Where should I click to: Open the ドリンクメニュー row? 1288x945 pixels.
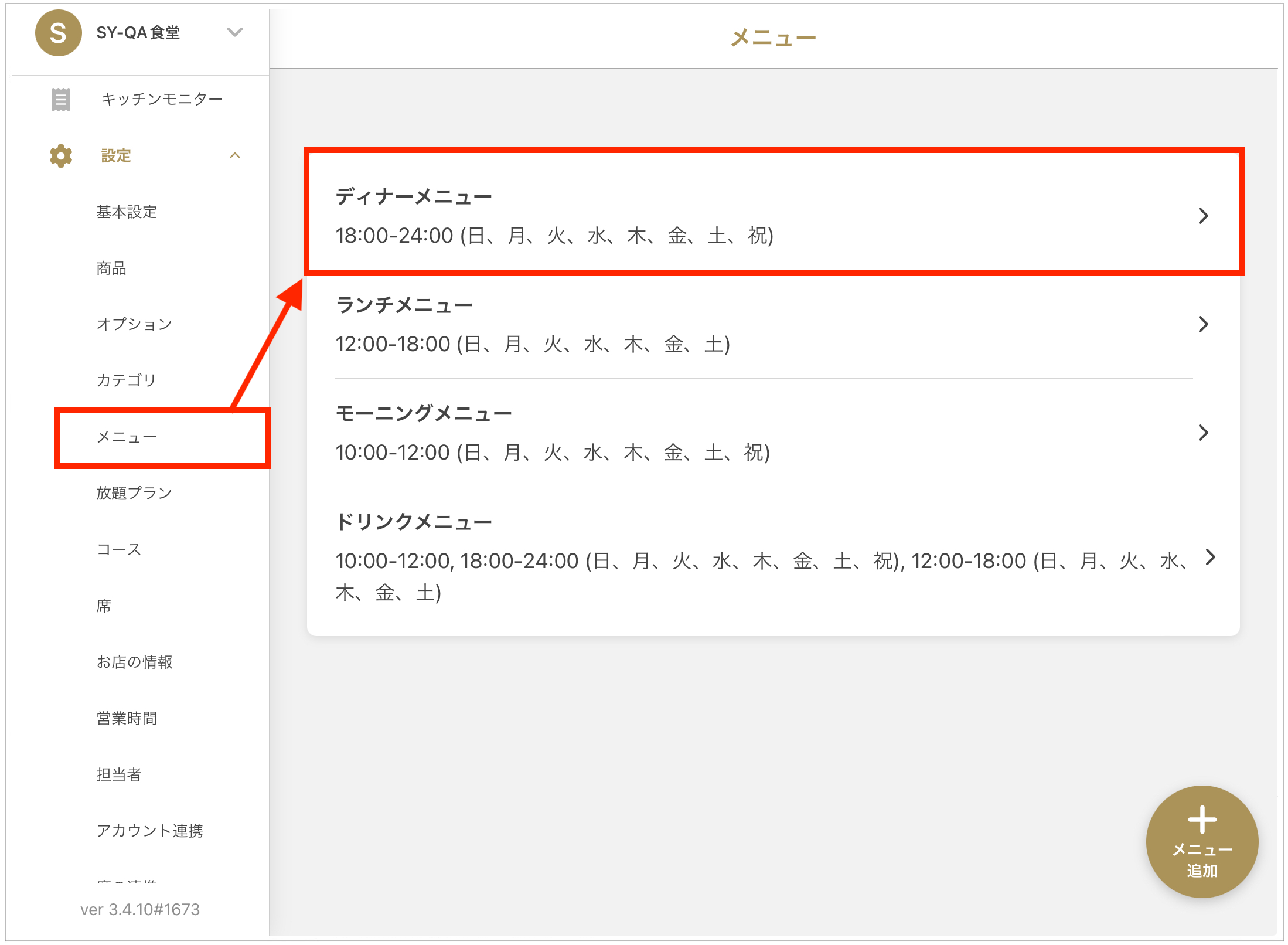tap(774, 557)
